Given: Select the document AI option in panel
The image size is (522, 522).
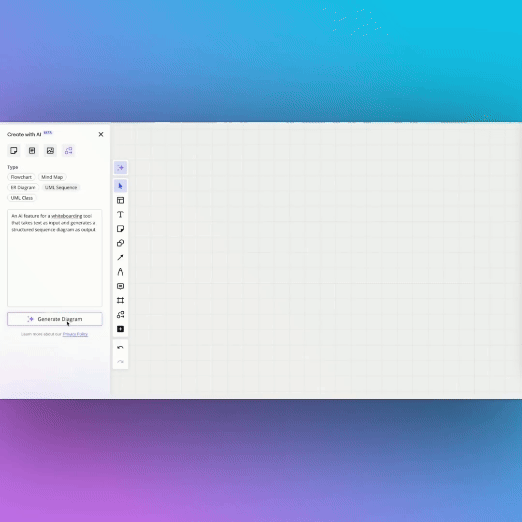Looking at the screenshot, I should click(x=32, y=151).
